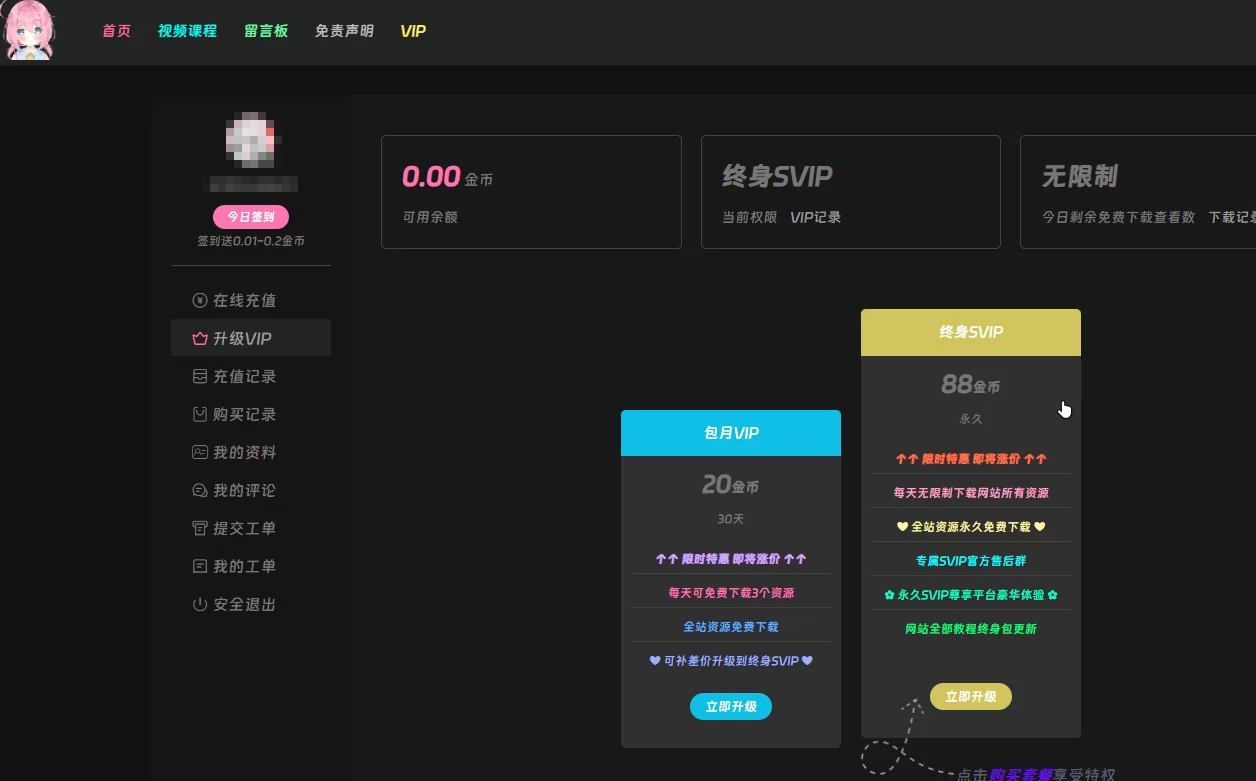Click the yen icon beside 在线充值

200,301
